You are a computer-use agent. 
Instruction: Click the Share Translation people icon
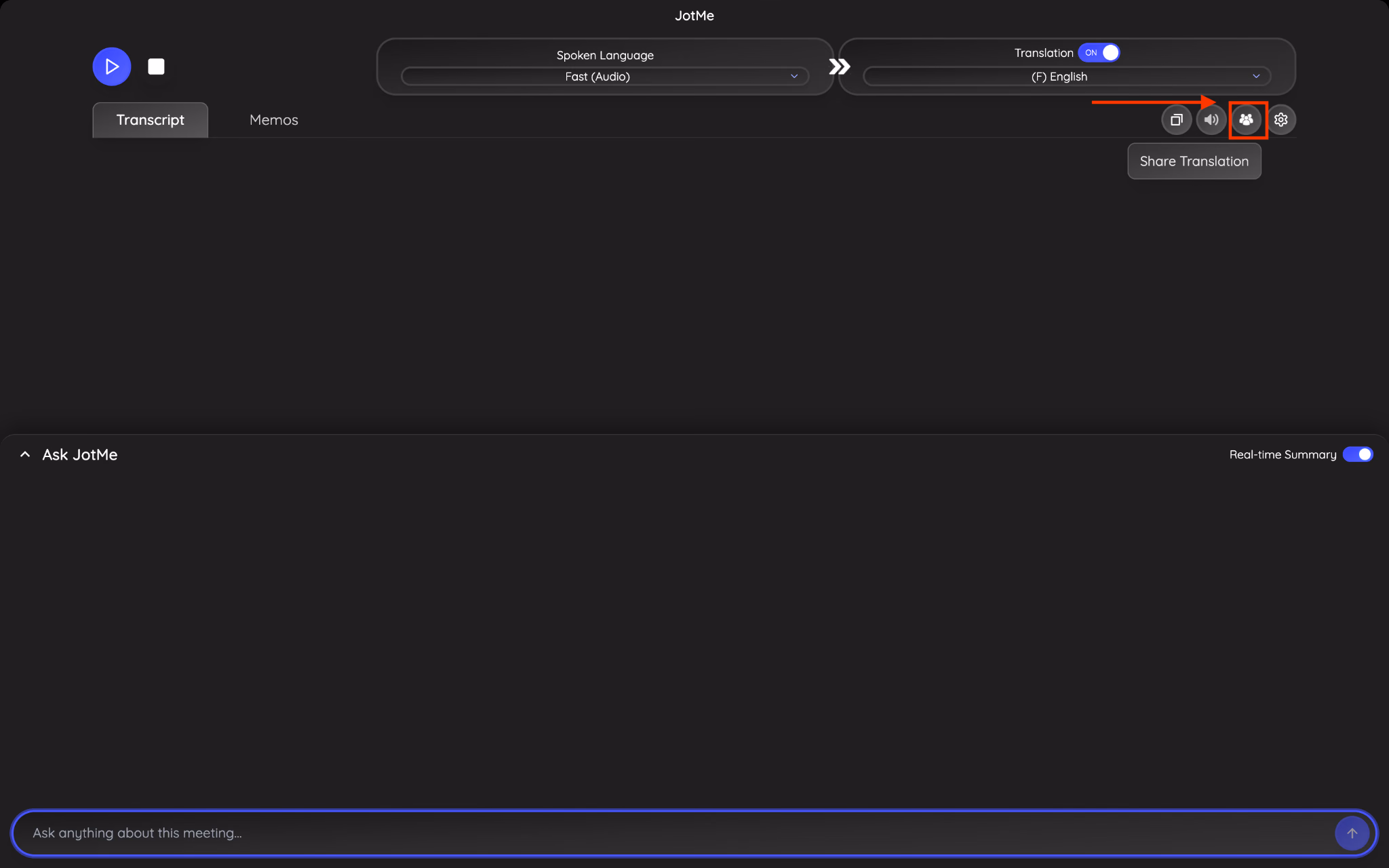coord(1247,120)
